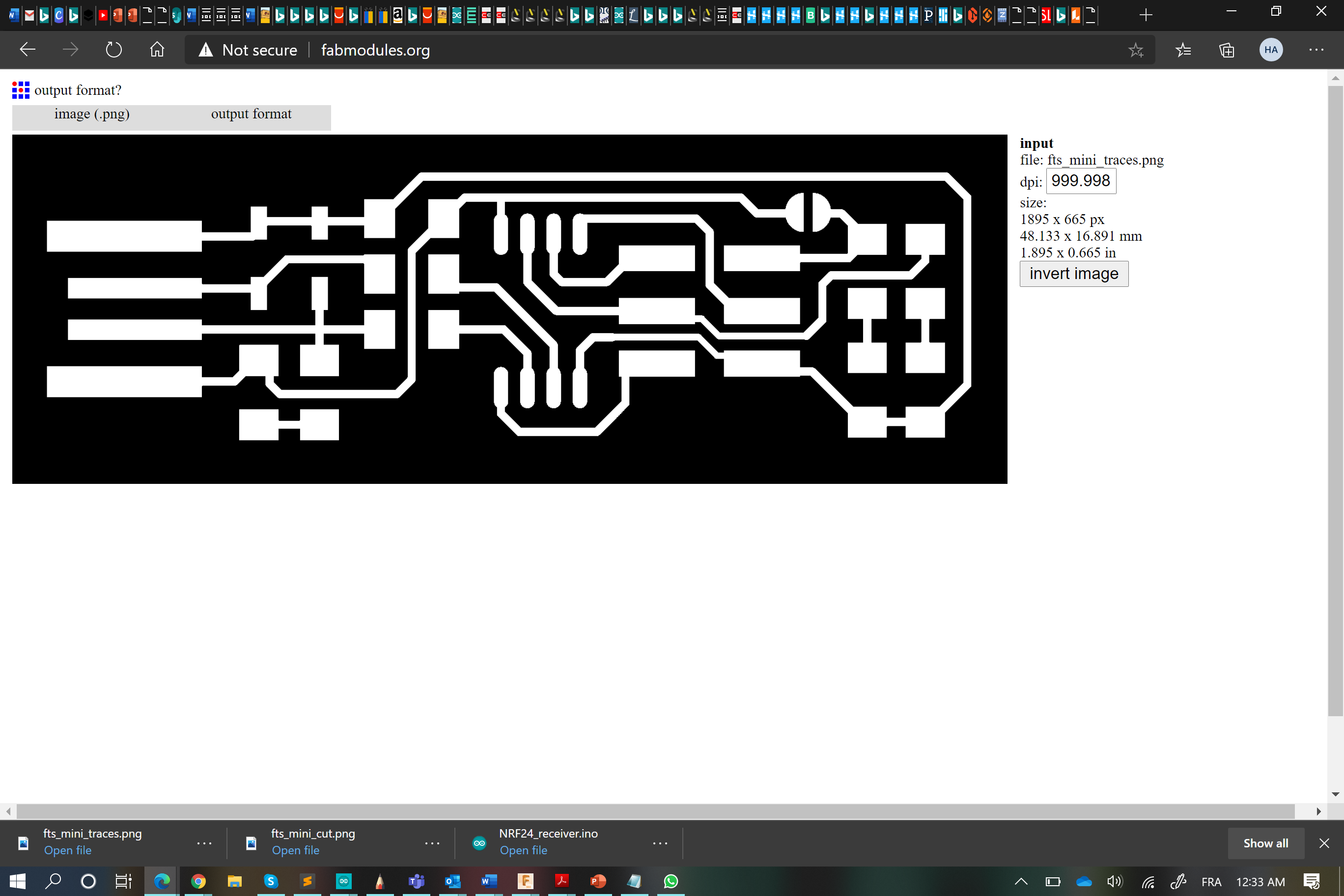Open the output format menu
This screenshot has width=1344, height=896.
[x=251, y=114]
